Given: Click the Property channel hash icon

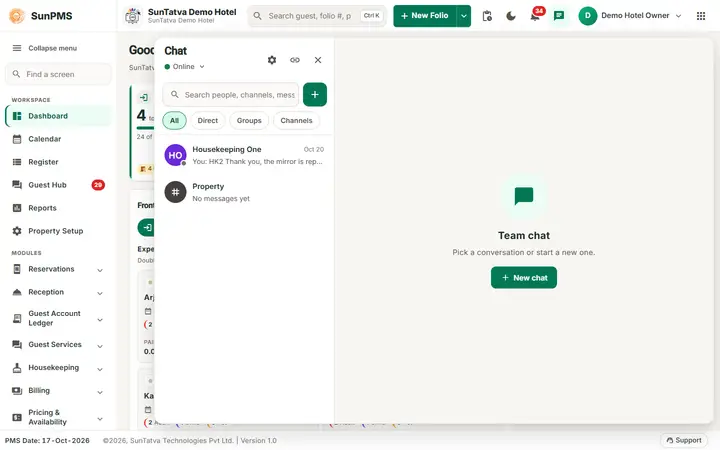Looking at the screenshot, I should 175,192.
